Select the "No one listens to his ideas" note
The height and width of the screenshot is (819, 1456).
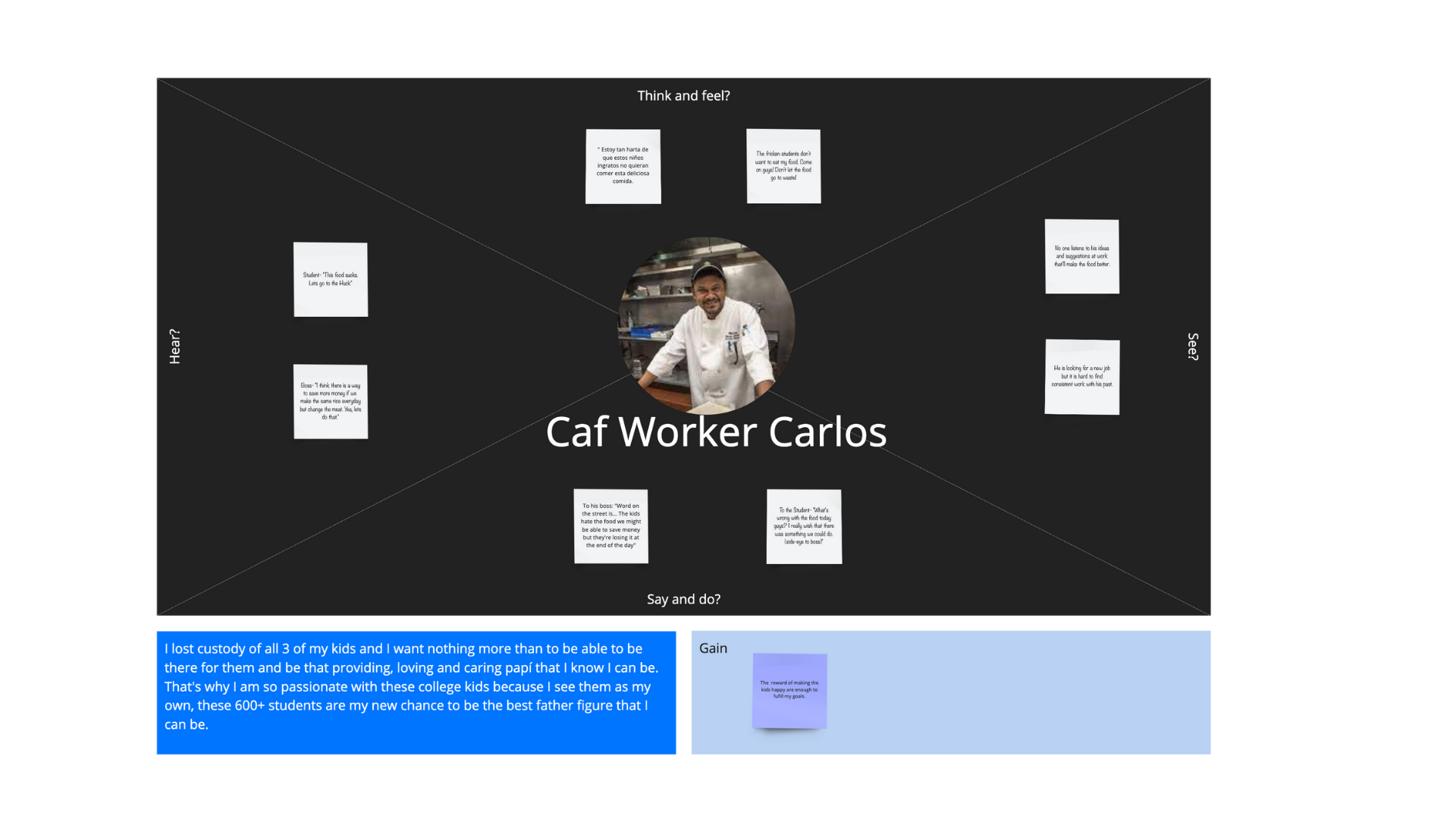click(x=1081, y=256)
